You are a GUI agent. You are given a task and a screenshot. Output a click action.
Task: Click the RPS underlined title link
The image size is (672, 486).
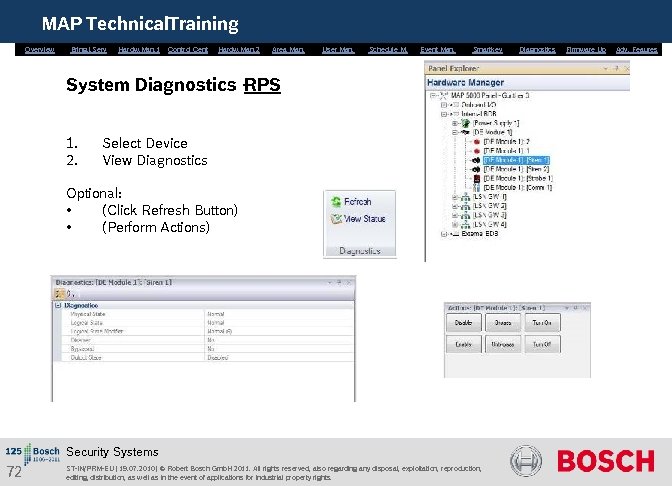[262, 85]
